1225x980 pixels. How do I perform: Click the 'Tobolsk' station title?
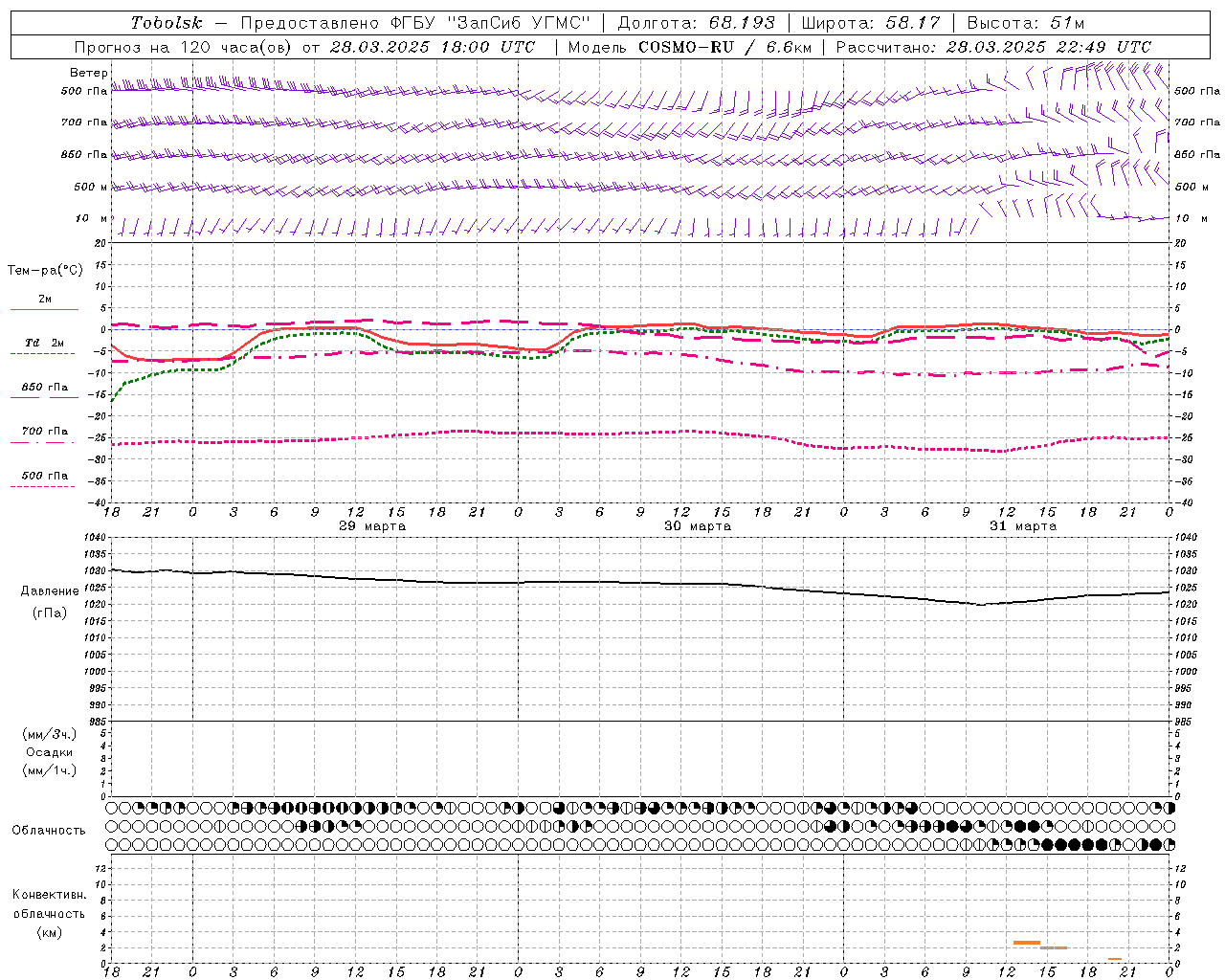[x=167, y=23]
